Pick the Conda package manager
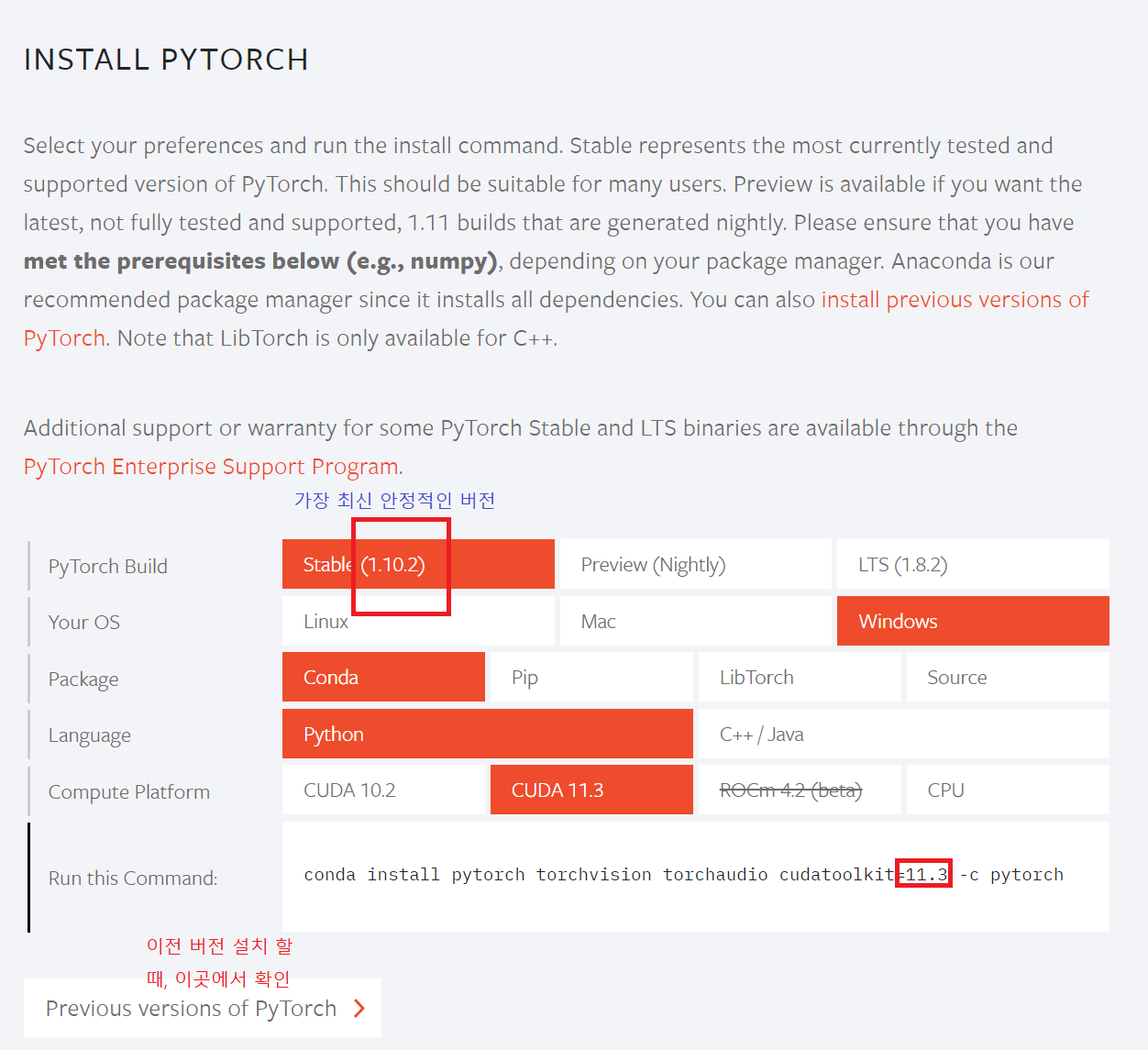This screenshot has width=1148, height=1050. (383, 677)
